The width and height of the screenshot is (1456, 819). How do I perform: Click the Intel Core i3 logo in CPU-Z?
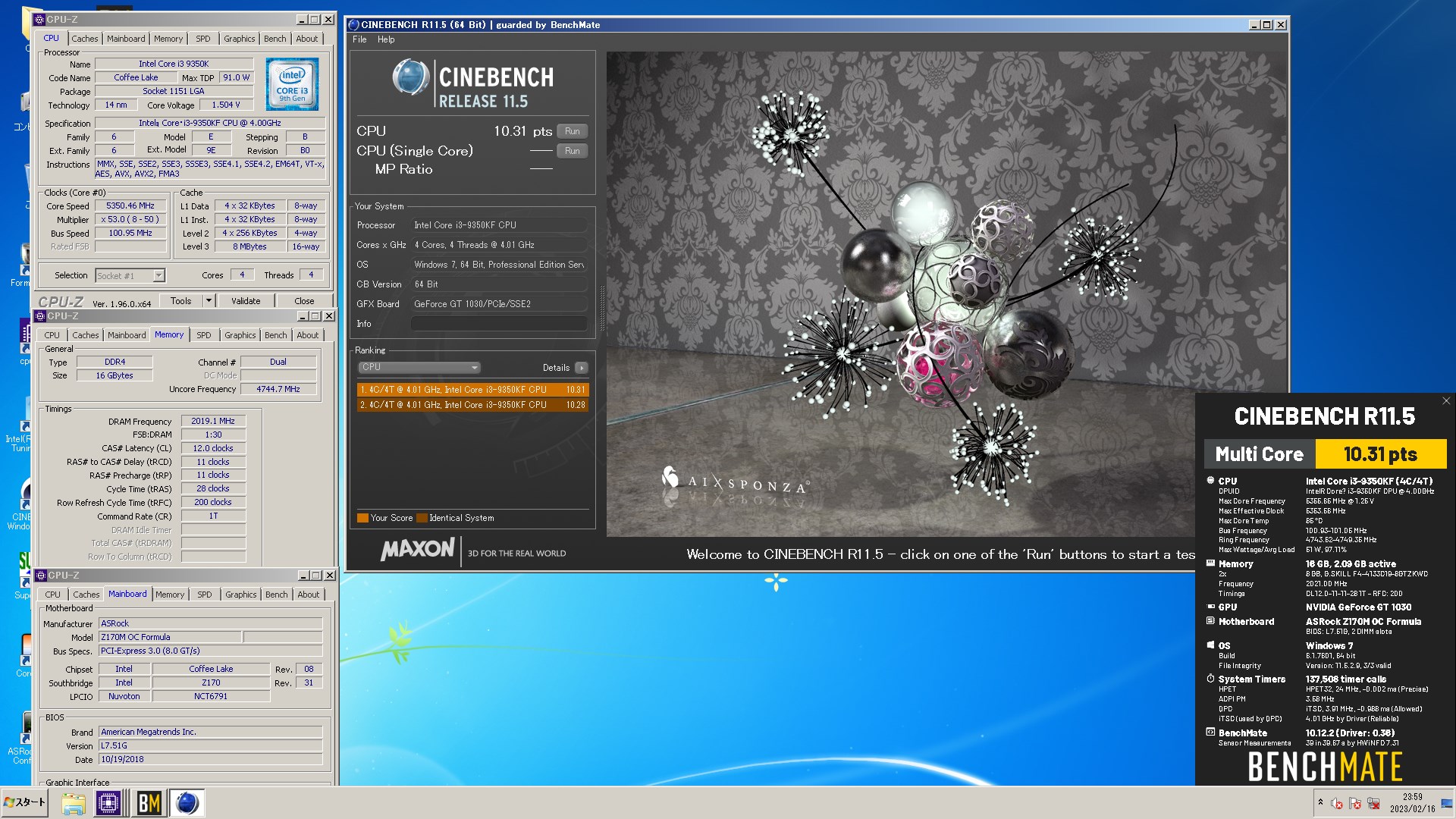[x=292, y=84]
